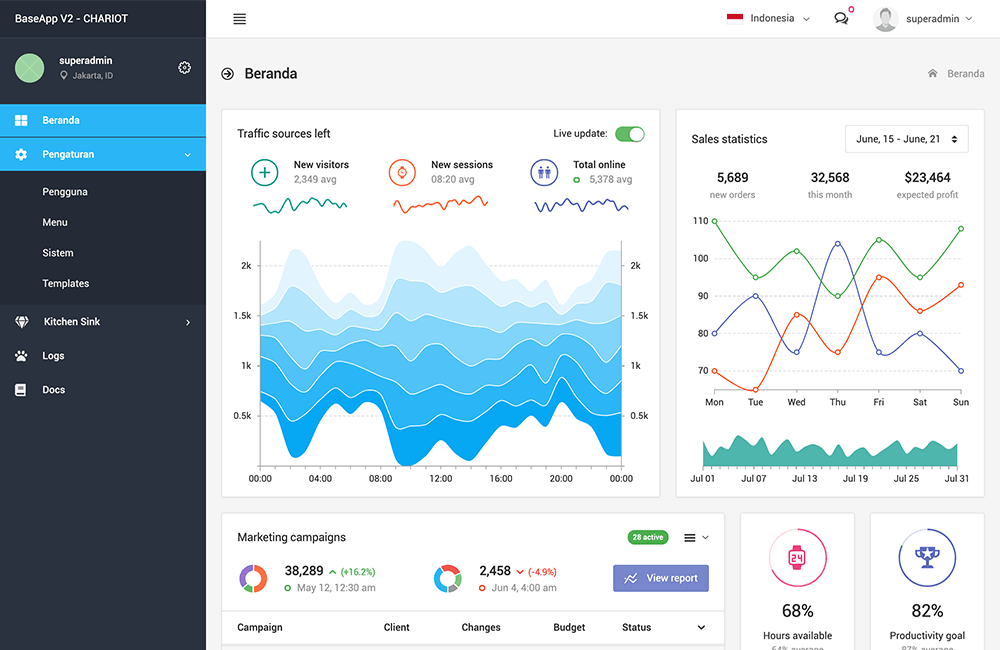Click the Kitchen Sink diamond icon

pyautogui.click(x=22, y=322)
